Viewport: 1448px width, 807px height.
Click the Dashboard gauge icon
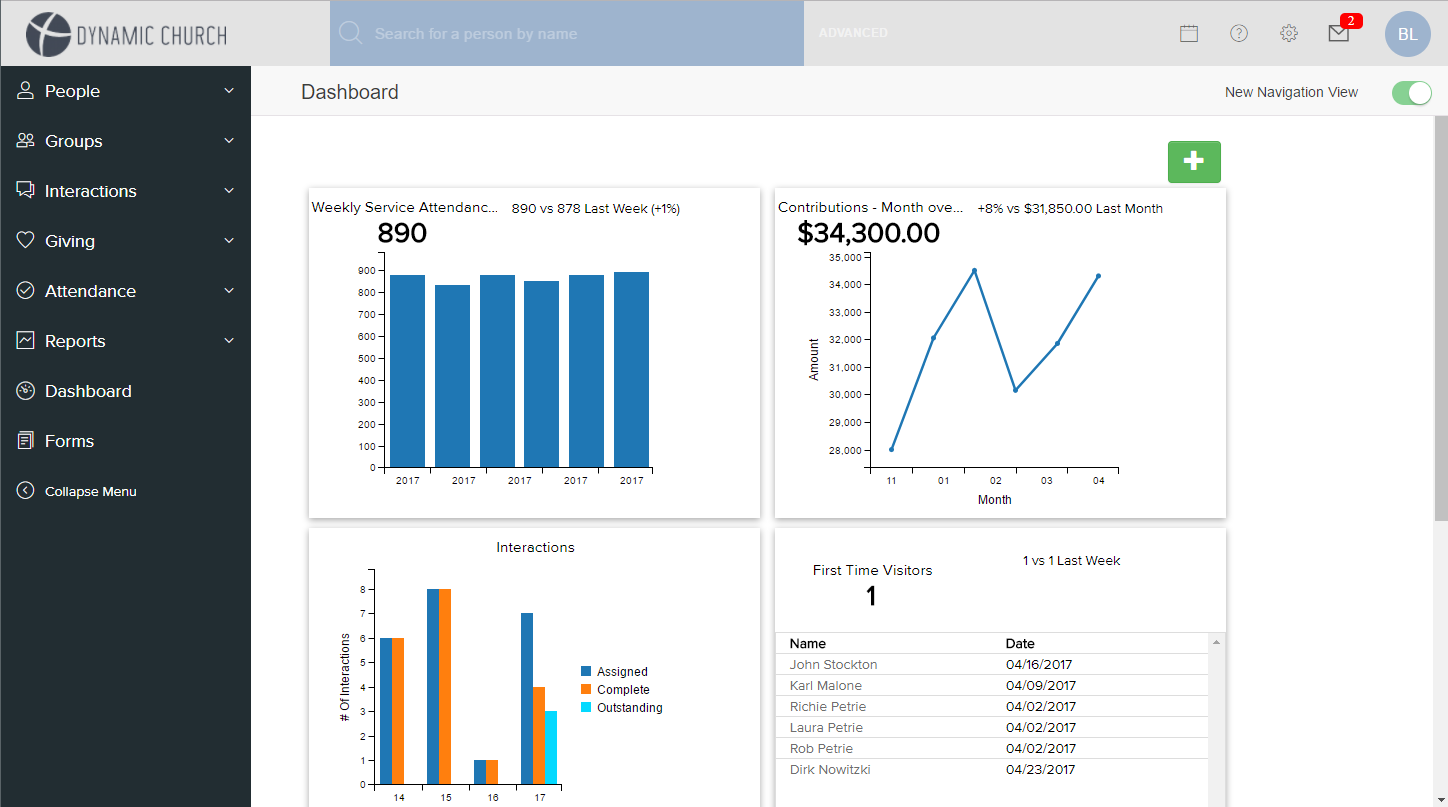(24, 390)
